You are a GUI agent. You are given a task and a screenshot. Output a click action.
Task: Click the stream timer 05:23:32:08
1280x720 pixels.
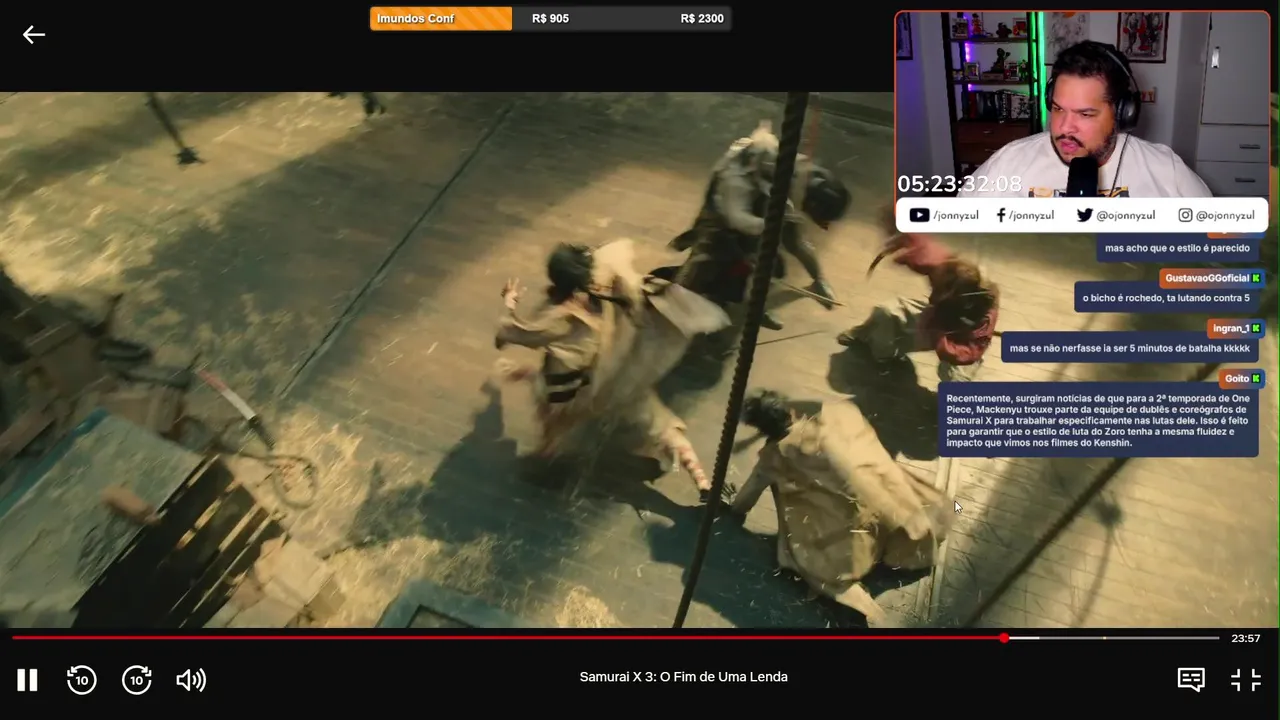point(959,184)
